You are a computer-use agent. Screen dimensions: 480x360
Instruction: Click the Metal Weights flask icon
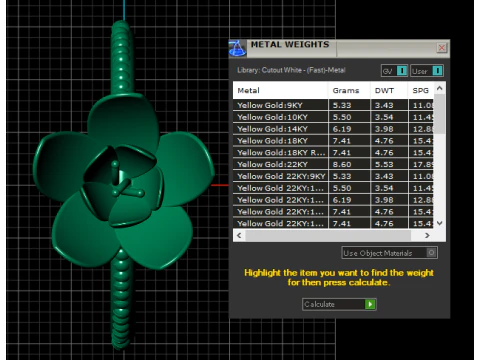click(x=237, y=48)
